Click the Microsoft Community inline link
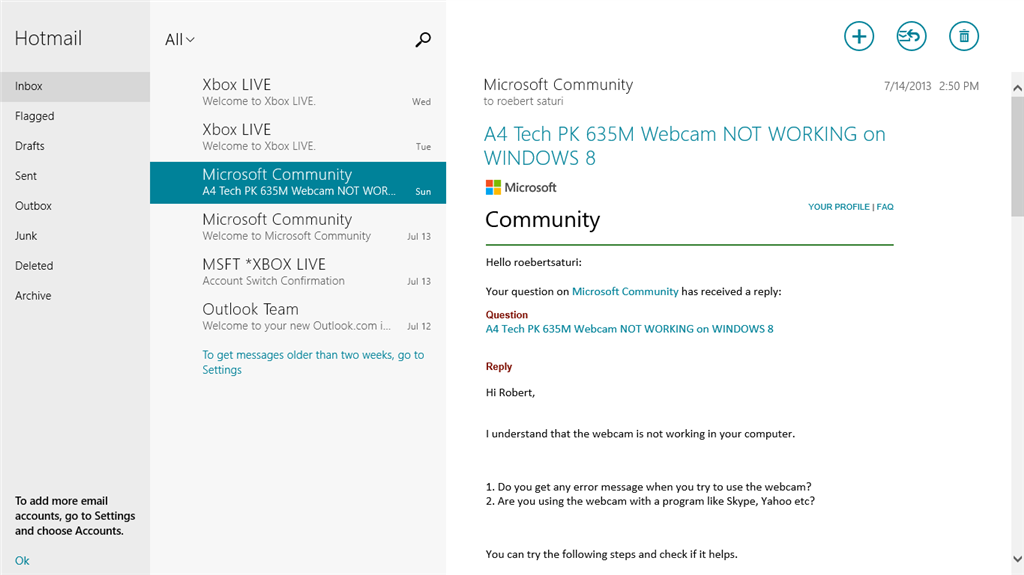 click(x=625, y=291)
